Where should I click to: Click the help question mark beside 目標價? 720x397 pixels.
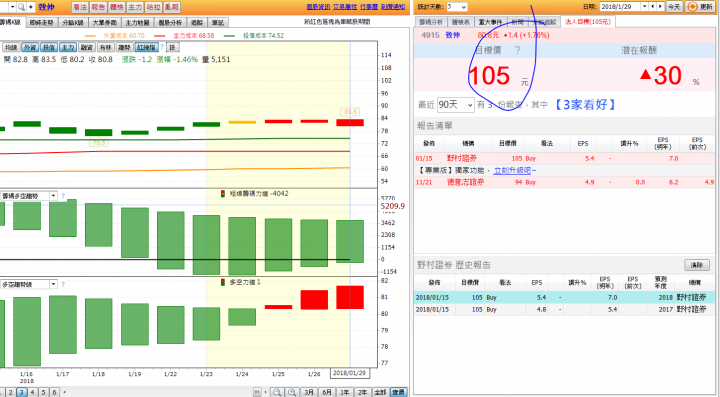click(x=518, y=50)
